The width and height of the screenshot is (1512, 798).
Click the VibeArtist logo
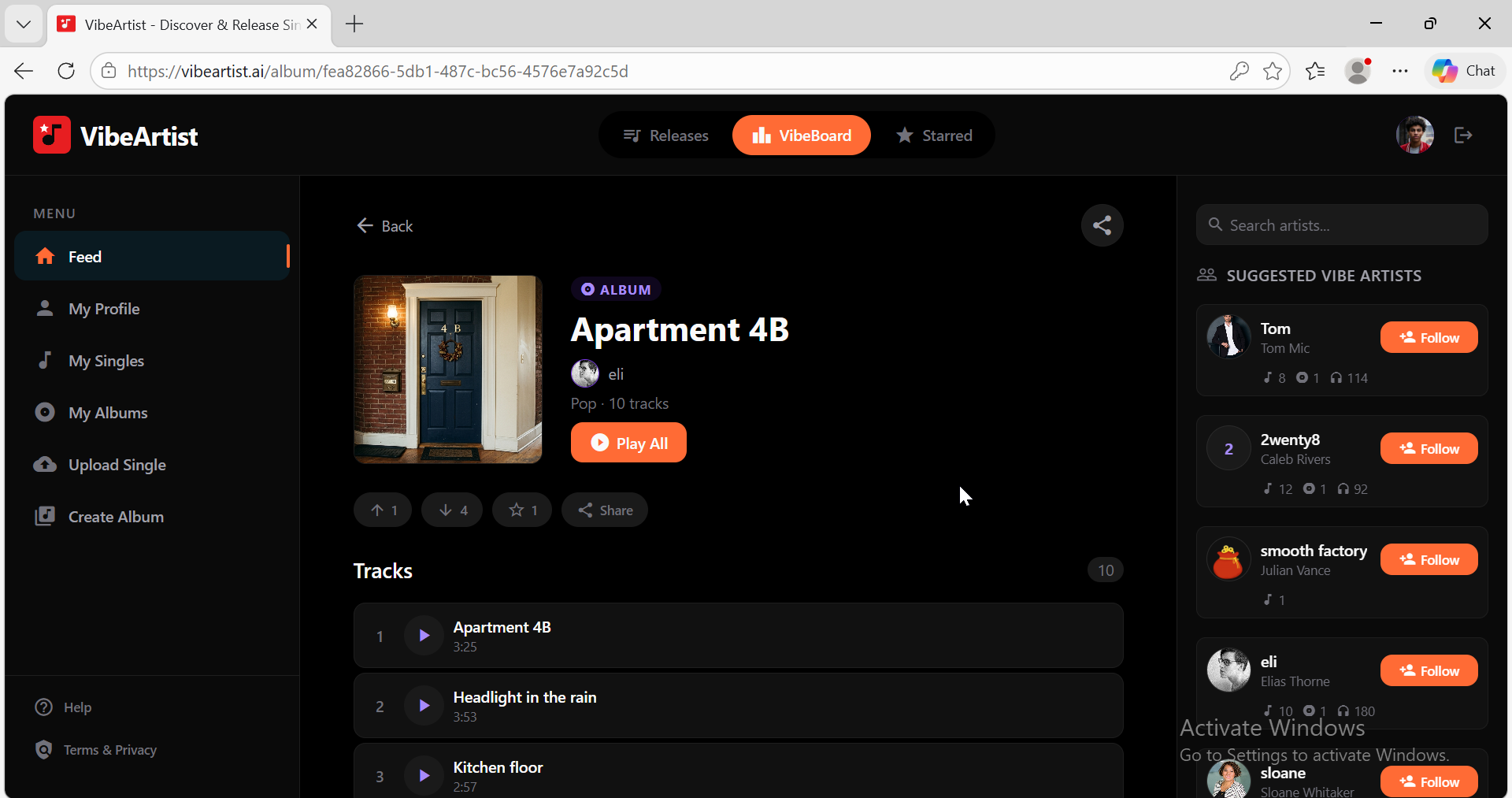pyautogui.click(x=115, y=135)
